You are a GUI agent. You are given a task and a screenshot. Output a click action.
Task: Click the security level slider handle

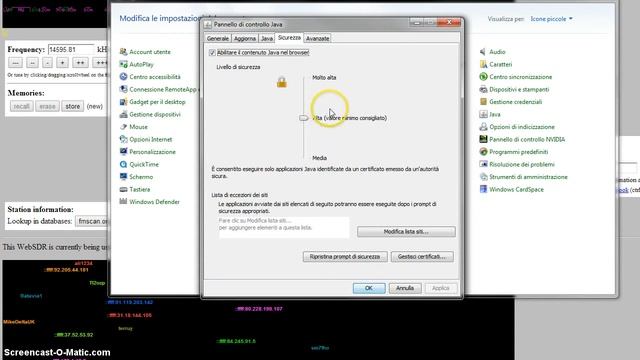pos(303,118)
